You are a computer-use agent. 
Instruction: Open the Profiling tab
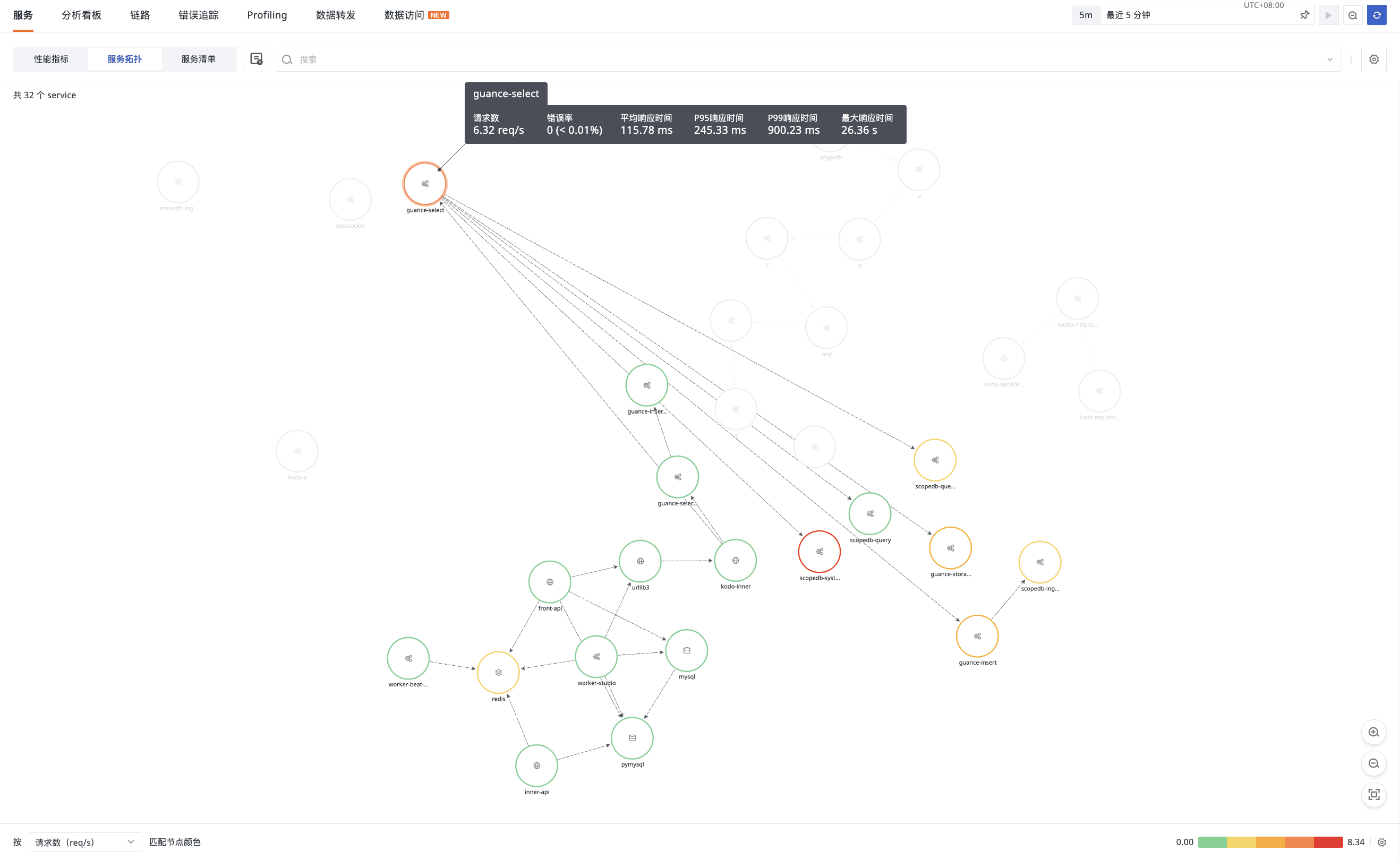tap(267, 15)
